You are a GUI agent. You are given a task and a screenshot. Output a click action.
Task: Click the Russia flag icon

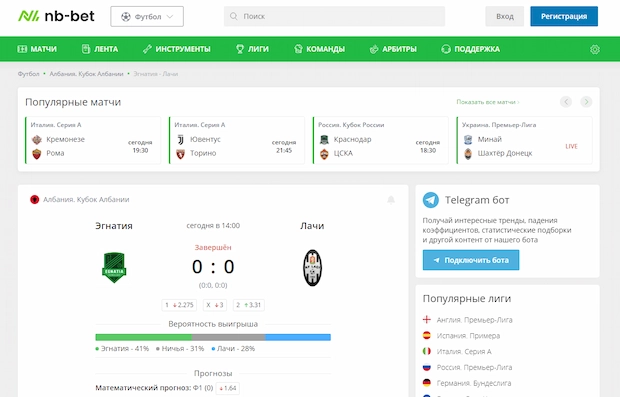click(427, 367)
